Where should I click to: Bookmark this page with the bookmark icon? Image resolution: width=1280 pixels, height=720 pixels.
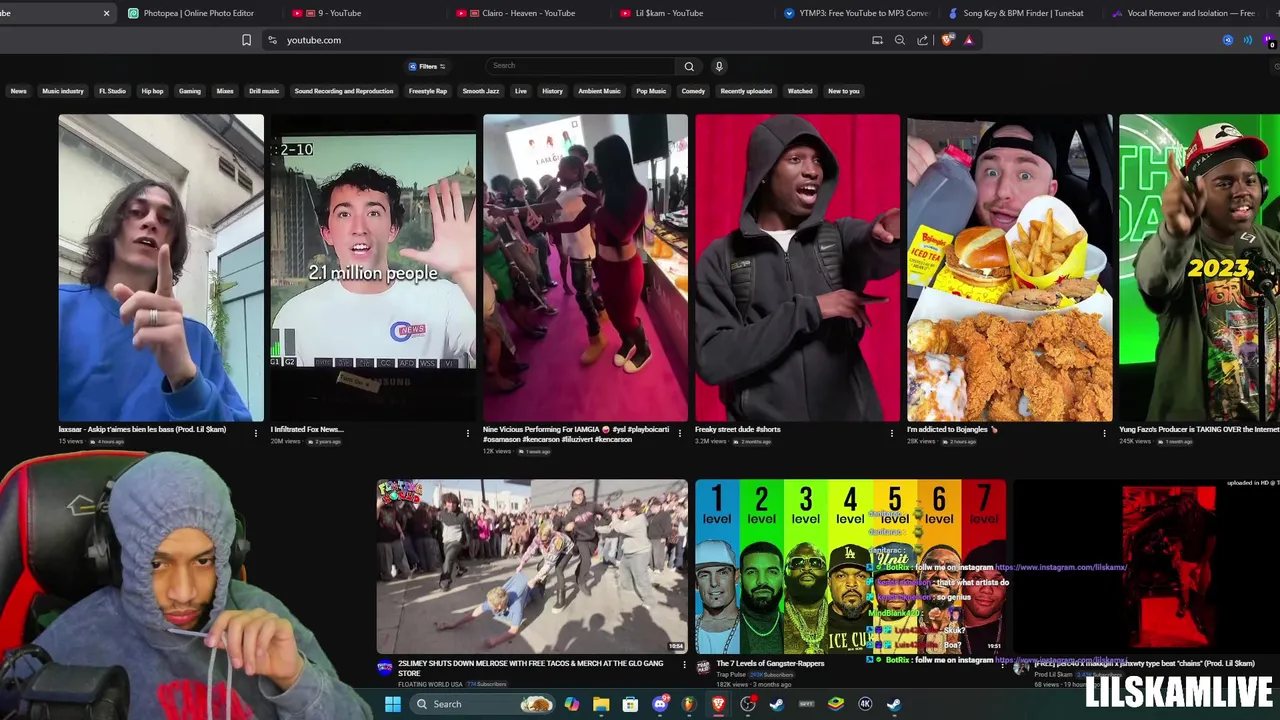[x=246, y=40]
